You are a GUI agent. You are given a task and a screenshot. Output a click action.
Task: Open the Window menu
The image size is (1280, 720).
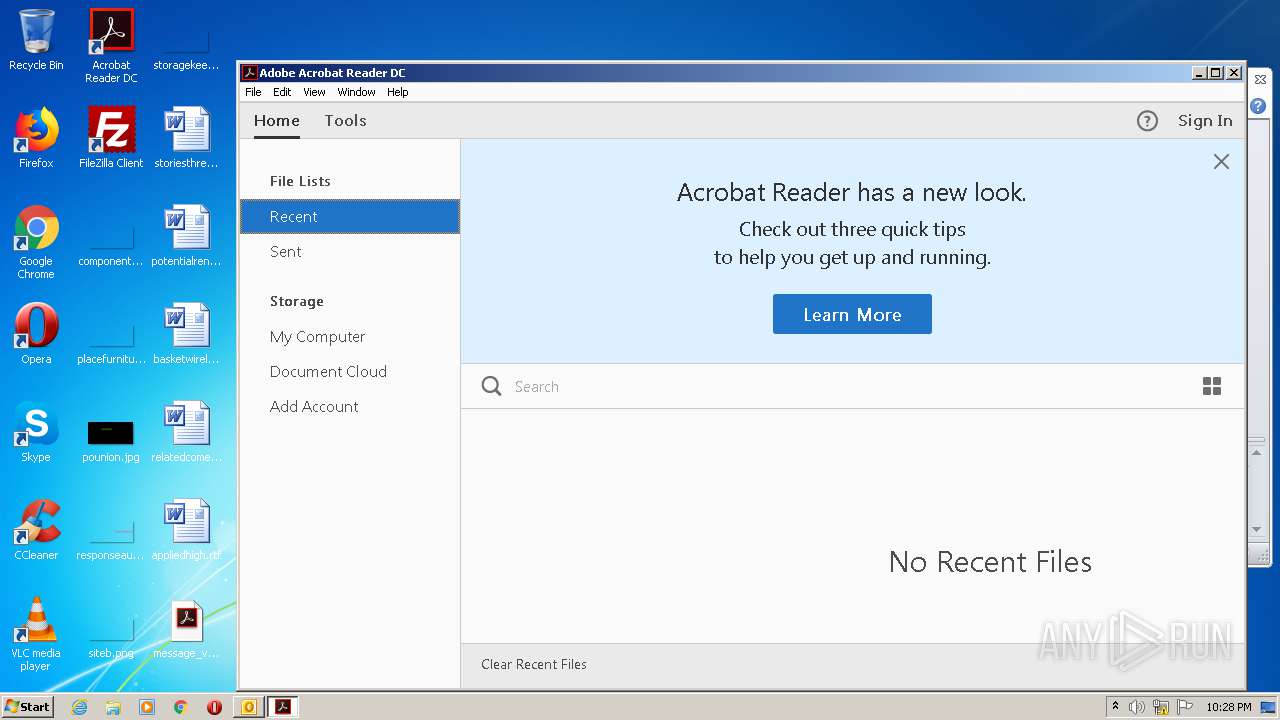[x=356, y=92]
